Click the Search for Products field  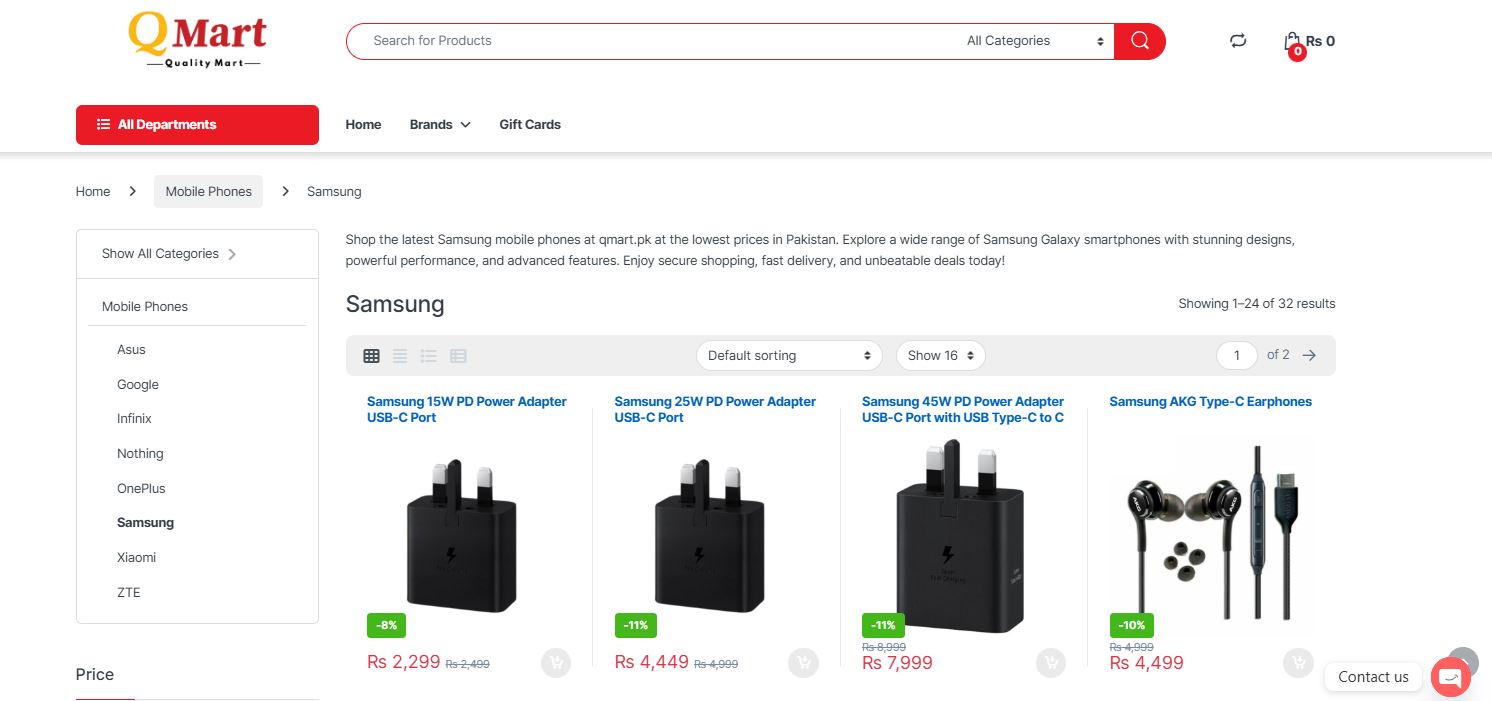coord(650,41)
